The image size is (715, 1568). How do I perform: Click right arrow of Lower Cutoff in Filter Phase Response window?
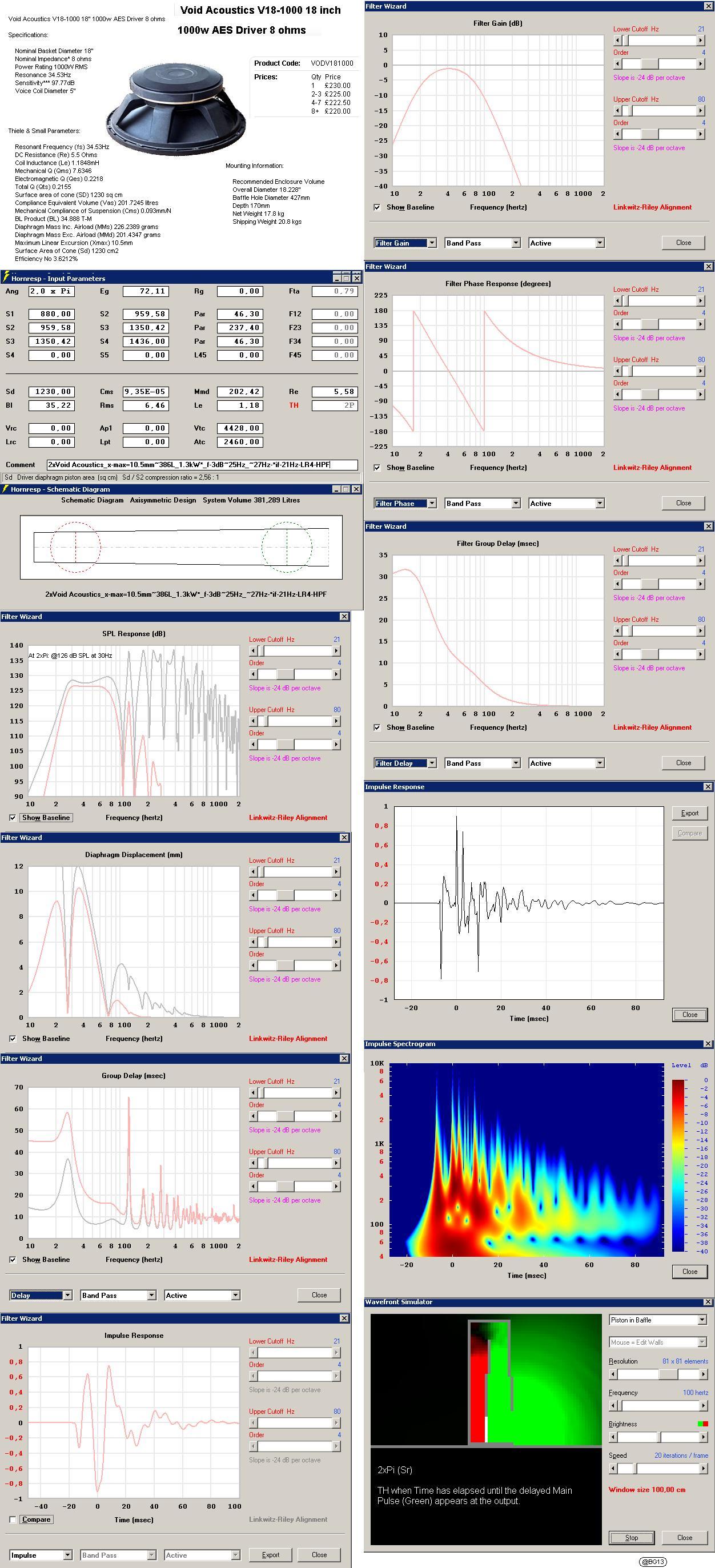[700, 301]
